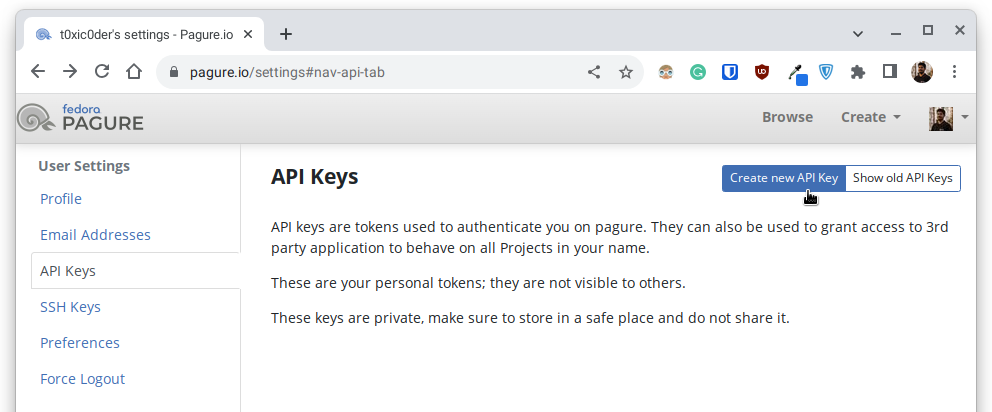The image size is (992, 412).
Task: Switch to Email Addresses settings
Action: (96, 235)
